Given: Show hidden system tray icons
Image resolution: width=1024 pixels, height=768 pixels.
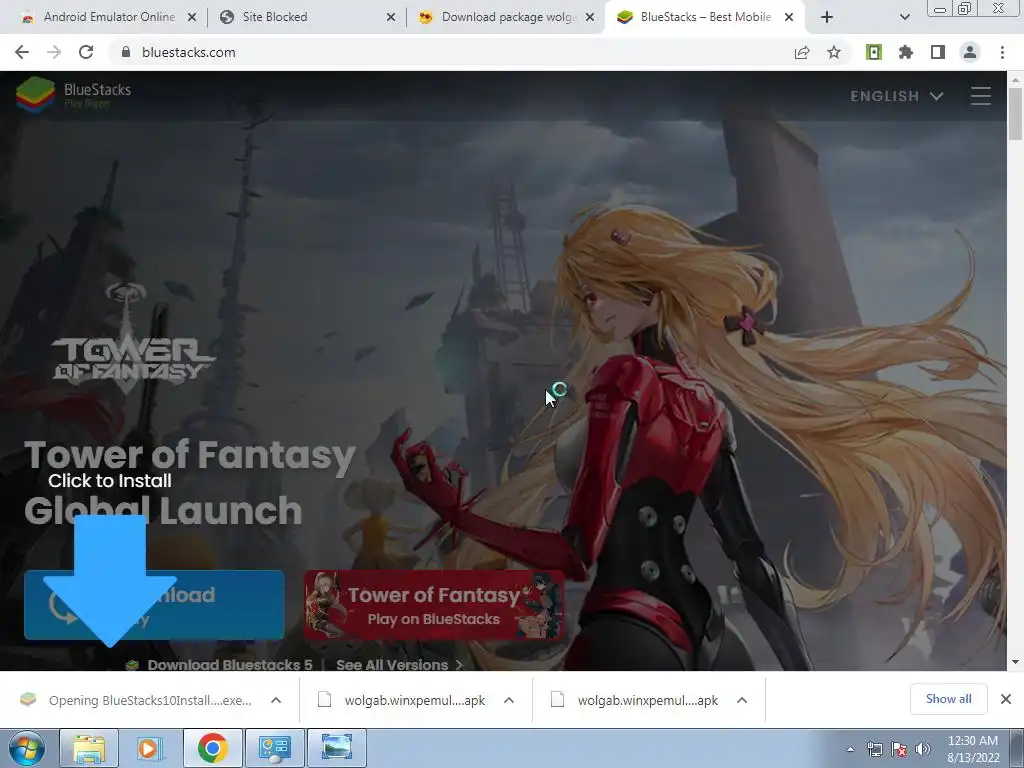Looking at the screenshot, I should point(850,750).
